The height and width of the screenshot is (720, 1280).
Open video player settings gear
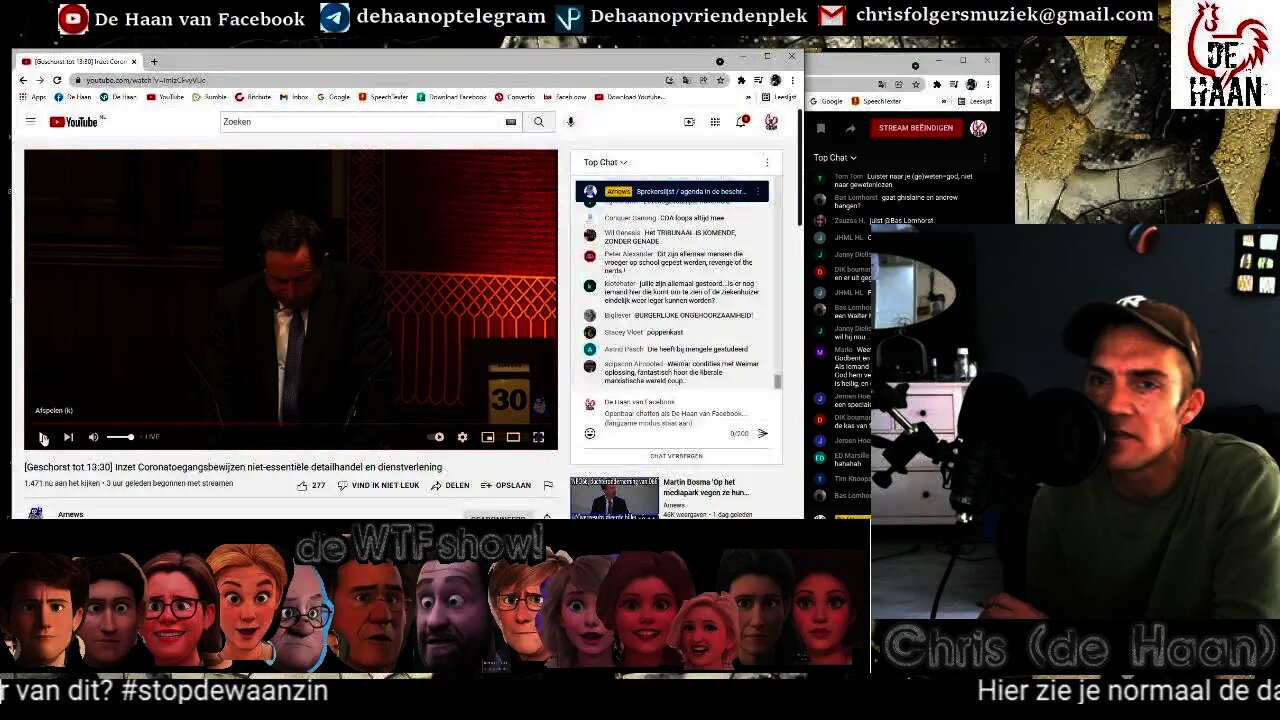(x=462, y=437)
